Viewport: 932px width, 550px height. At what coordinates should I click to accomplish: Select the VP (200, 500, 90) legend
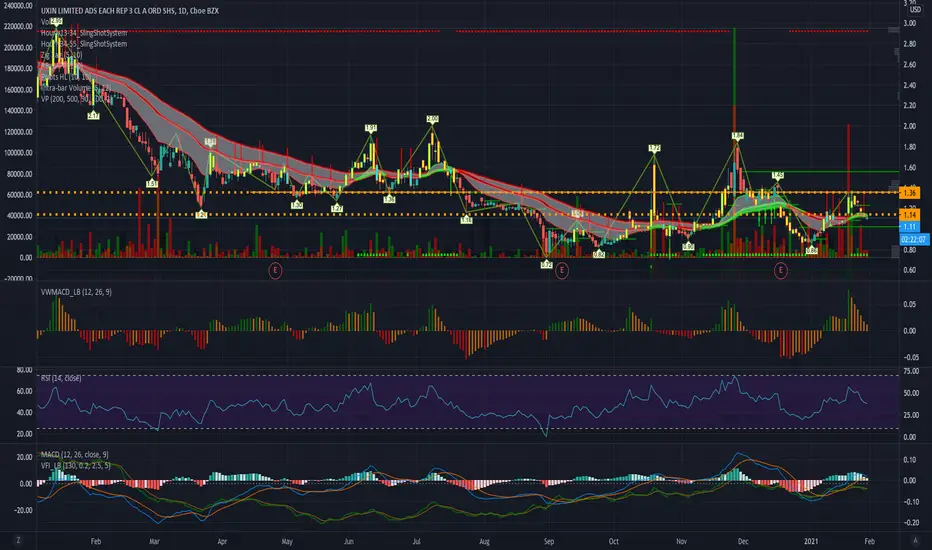[x=75, y=99]
